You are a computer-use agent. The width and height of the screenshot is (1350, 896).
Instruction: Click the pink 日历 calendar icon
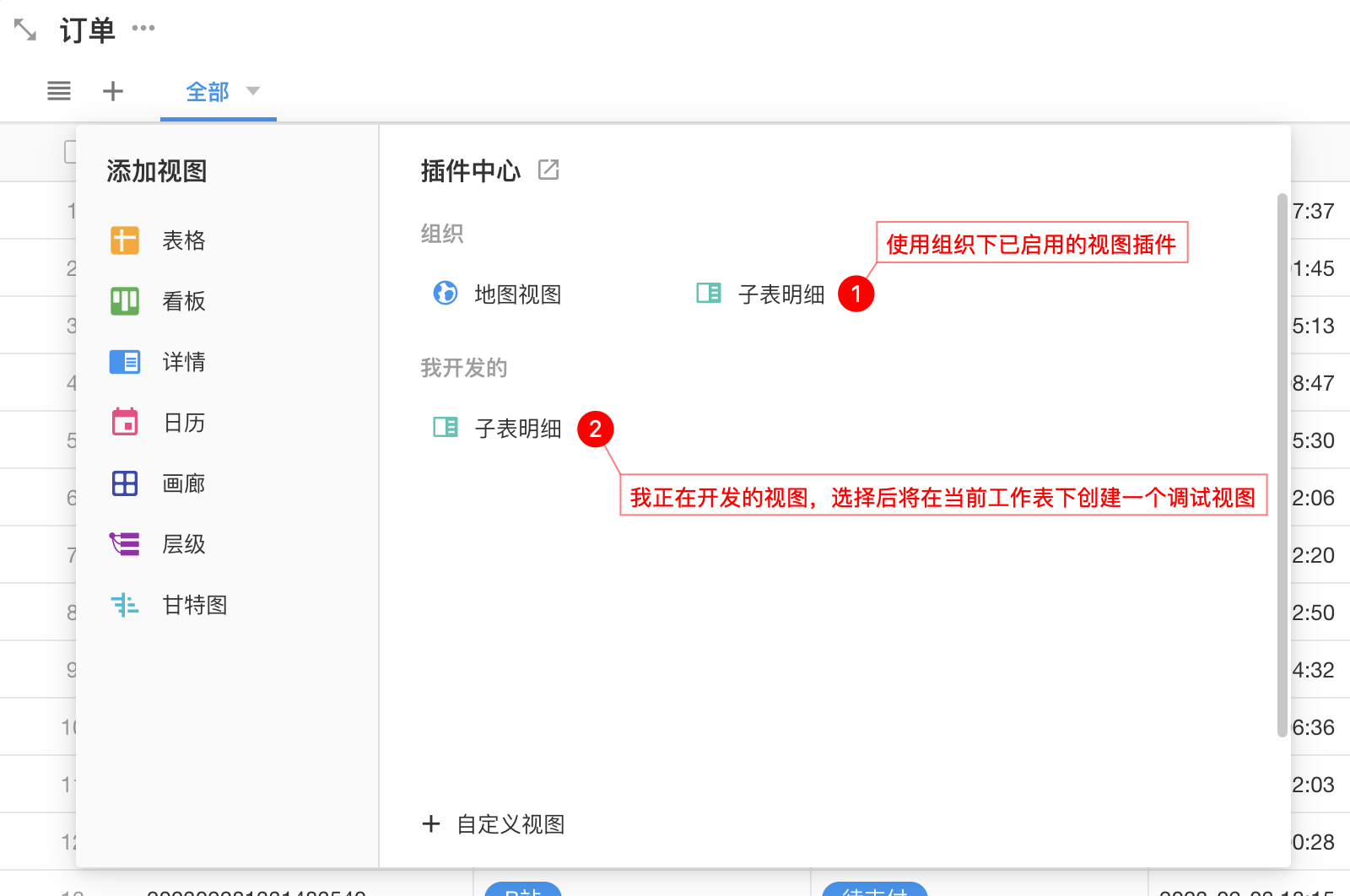point(125,422)
